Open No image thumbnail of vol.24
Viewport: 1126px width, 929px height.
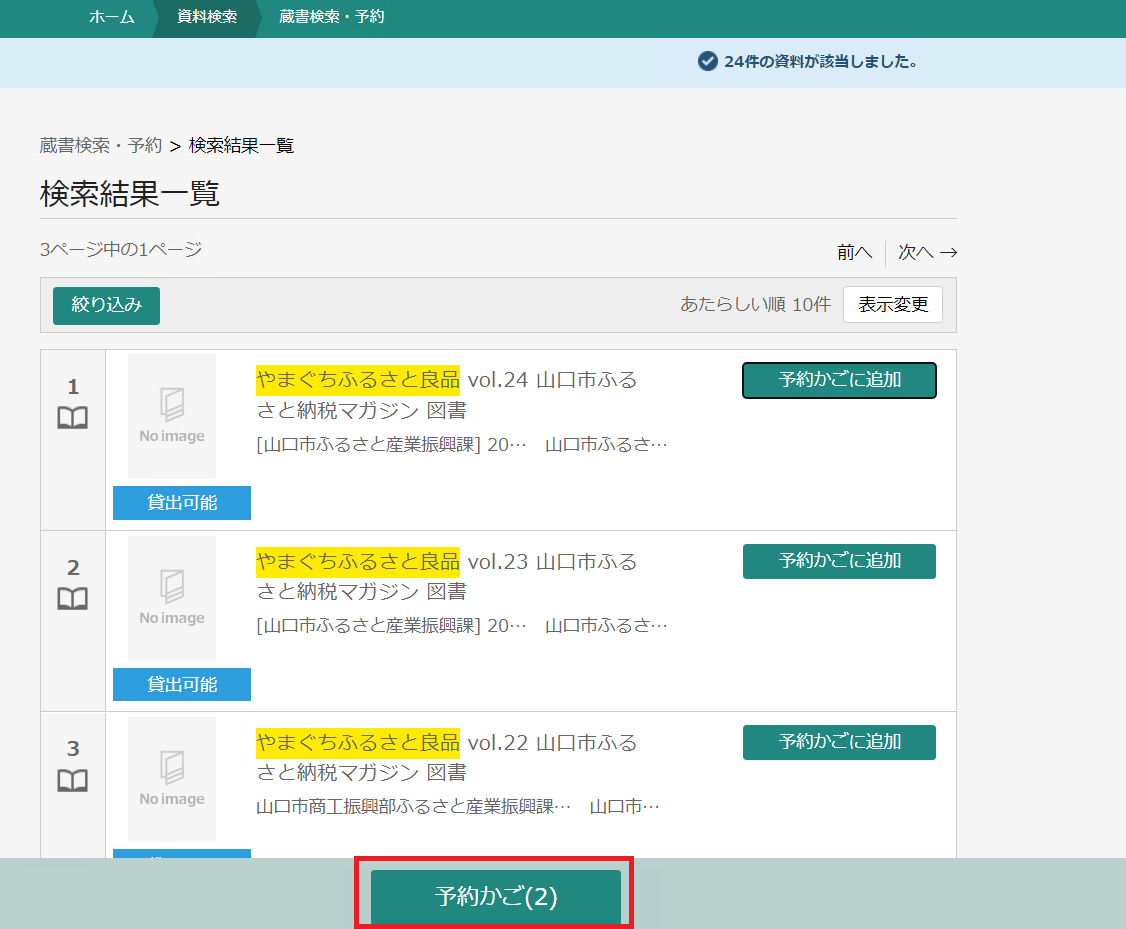[x=172, y=416]
